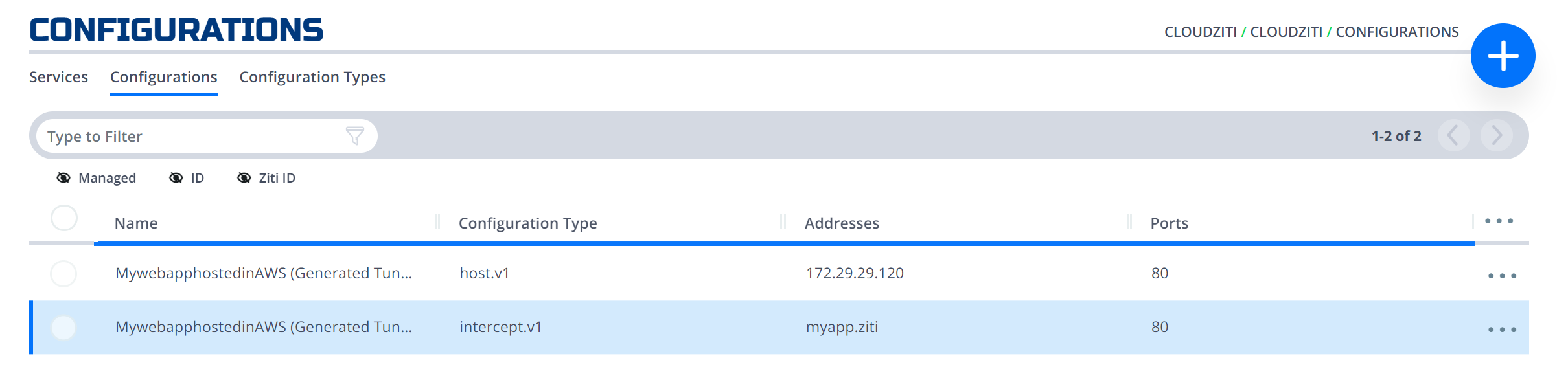Go to the next page arrow

coord(1496,136)
